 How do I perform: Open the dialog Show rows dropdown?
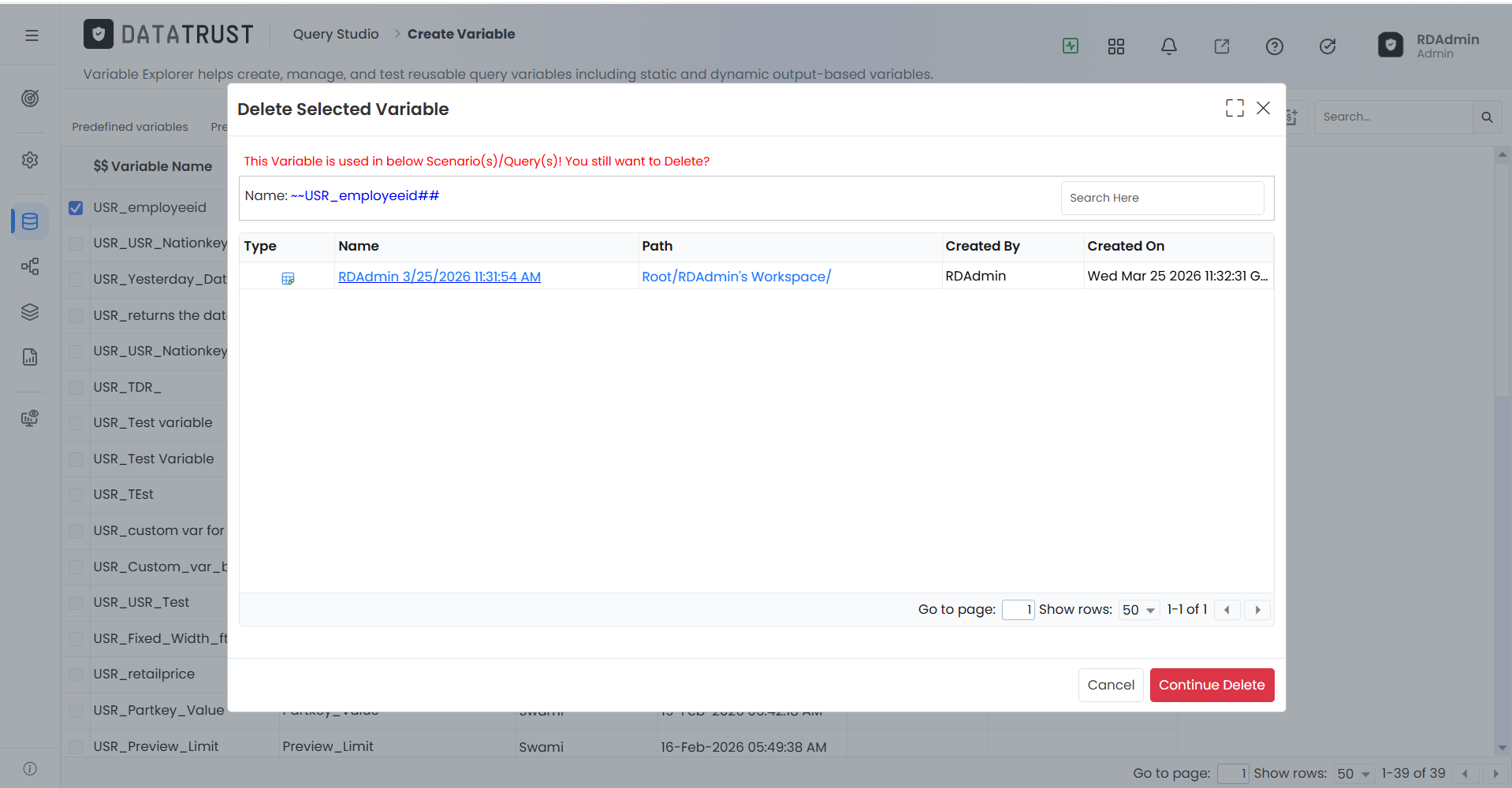click(1139, 610)
